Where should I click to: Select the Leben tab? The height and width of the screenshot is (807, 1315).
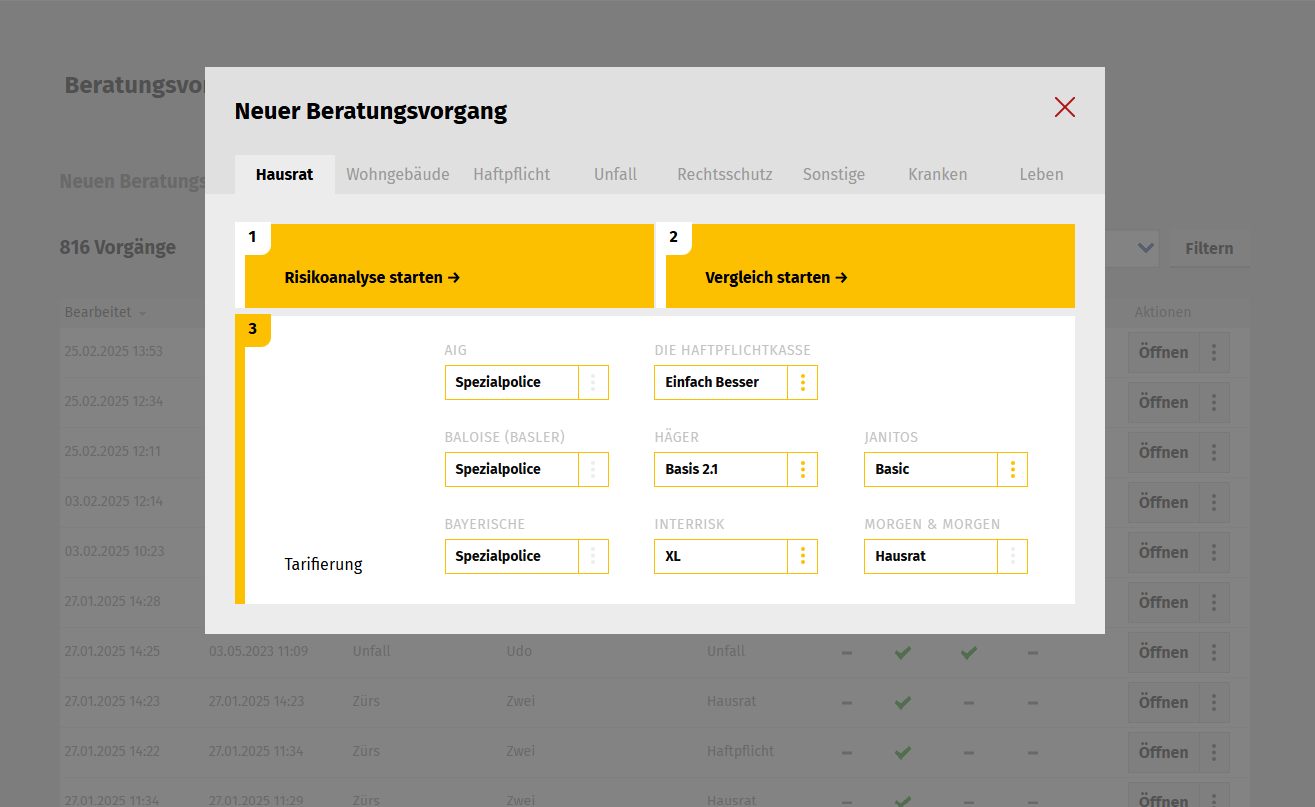(1041, 173)
